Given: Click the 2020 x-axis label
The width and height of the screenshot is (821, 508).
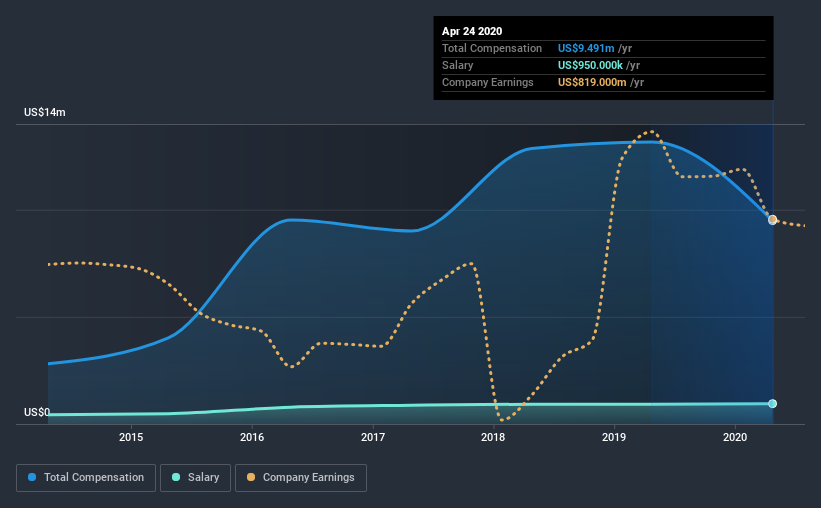Looking at the screenshot, I should coord(735,437).
